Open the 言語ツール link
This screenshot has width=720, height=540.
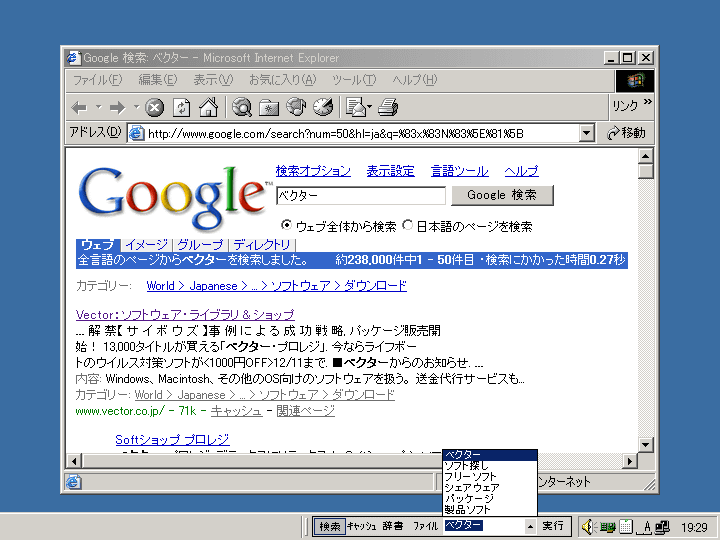pos(460,171)
